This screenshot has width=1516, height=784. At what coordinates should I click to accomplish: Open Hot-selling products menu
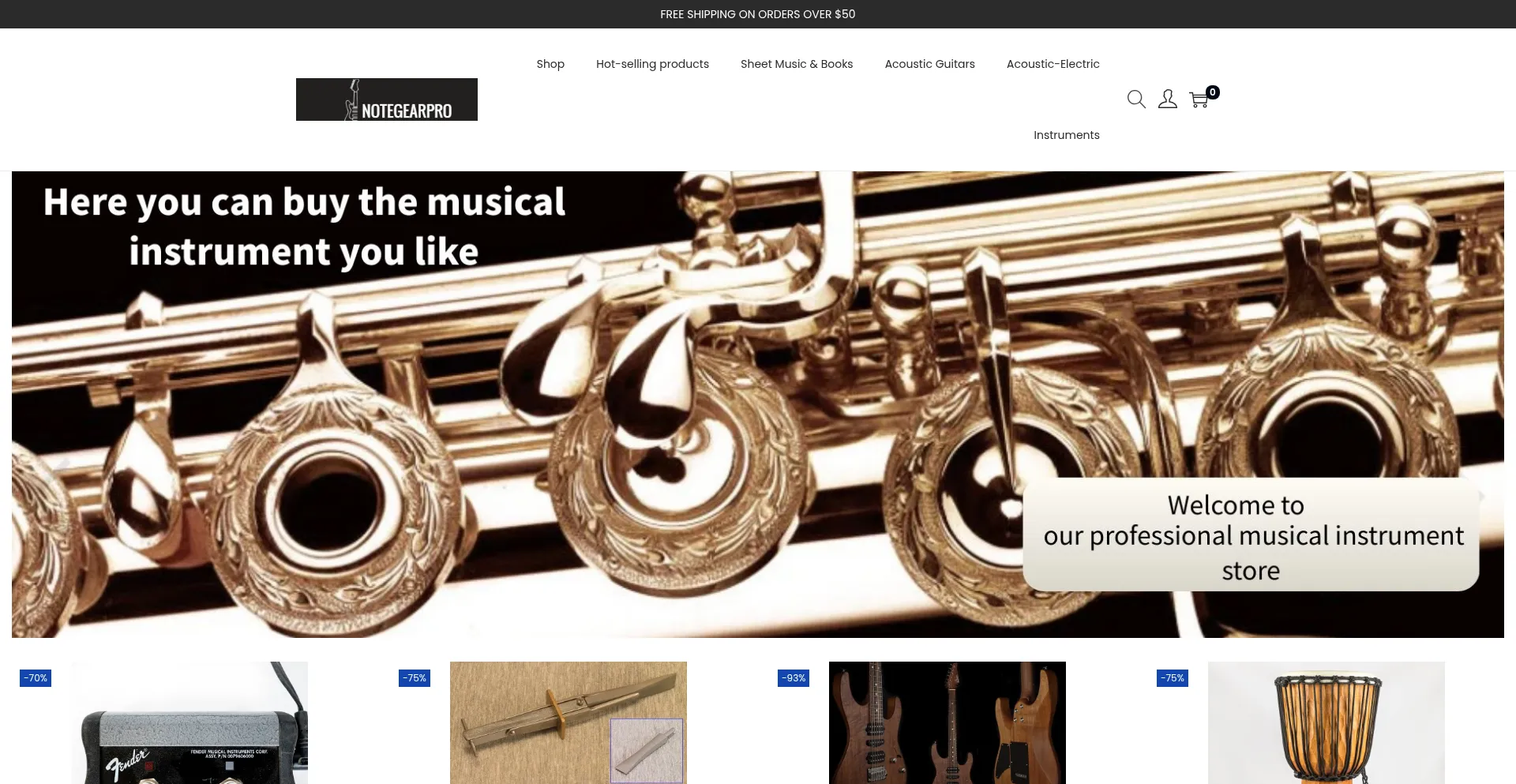coord(652,64)
